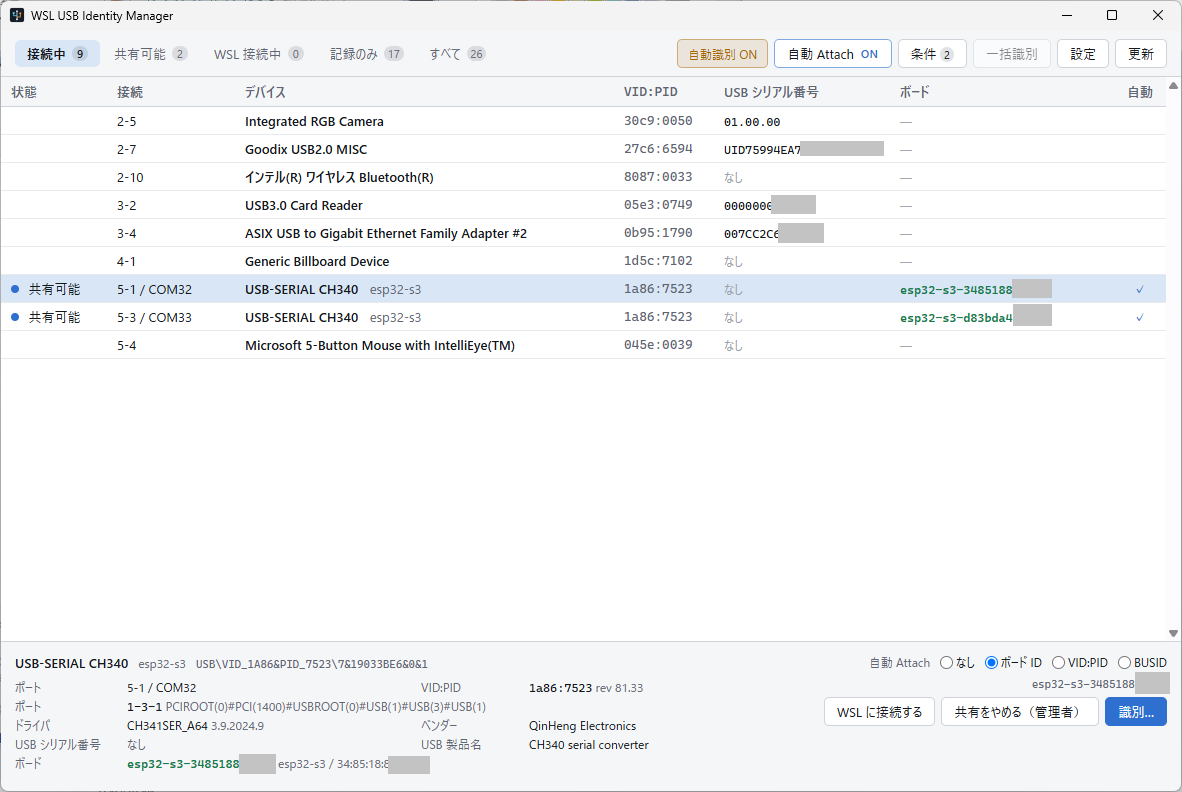Click board name esp32-s3-d83bda4 in list
This screenshot has width=1182, height=792.
(956, 317)
